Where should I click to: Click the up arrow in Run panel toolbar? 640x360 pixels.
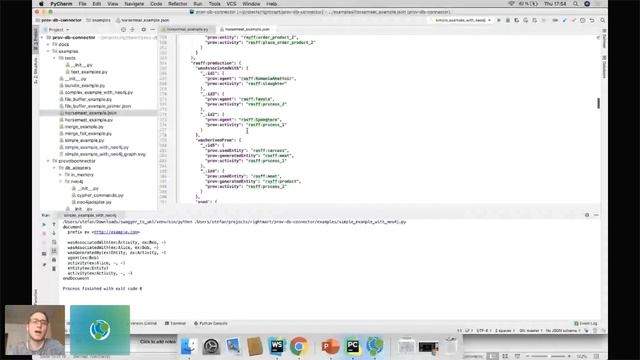point(54,224)
